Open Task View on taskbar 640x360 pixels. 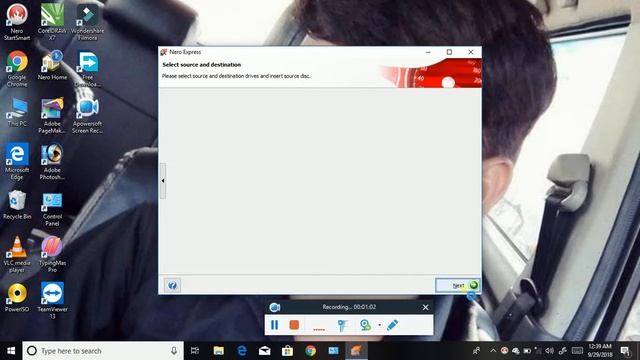coord(195,351)
